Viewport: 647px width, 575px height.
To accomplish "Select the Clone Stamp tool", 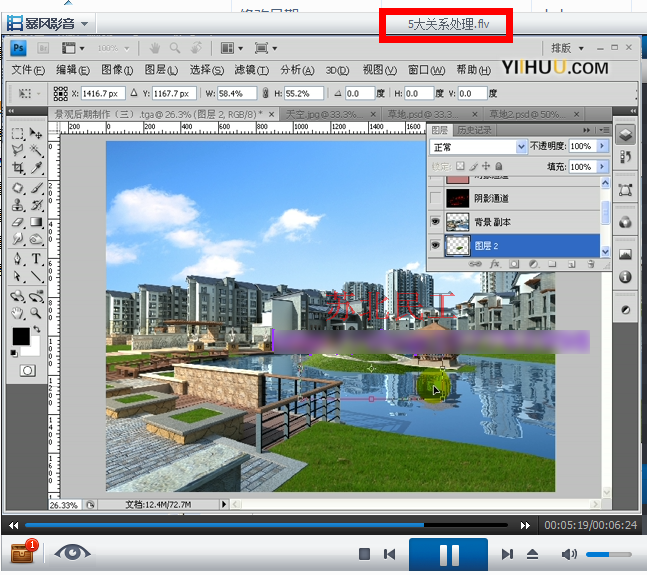I will pyautogui.click(x=17, y=205).
